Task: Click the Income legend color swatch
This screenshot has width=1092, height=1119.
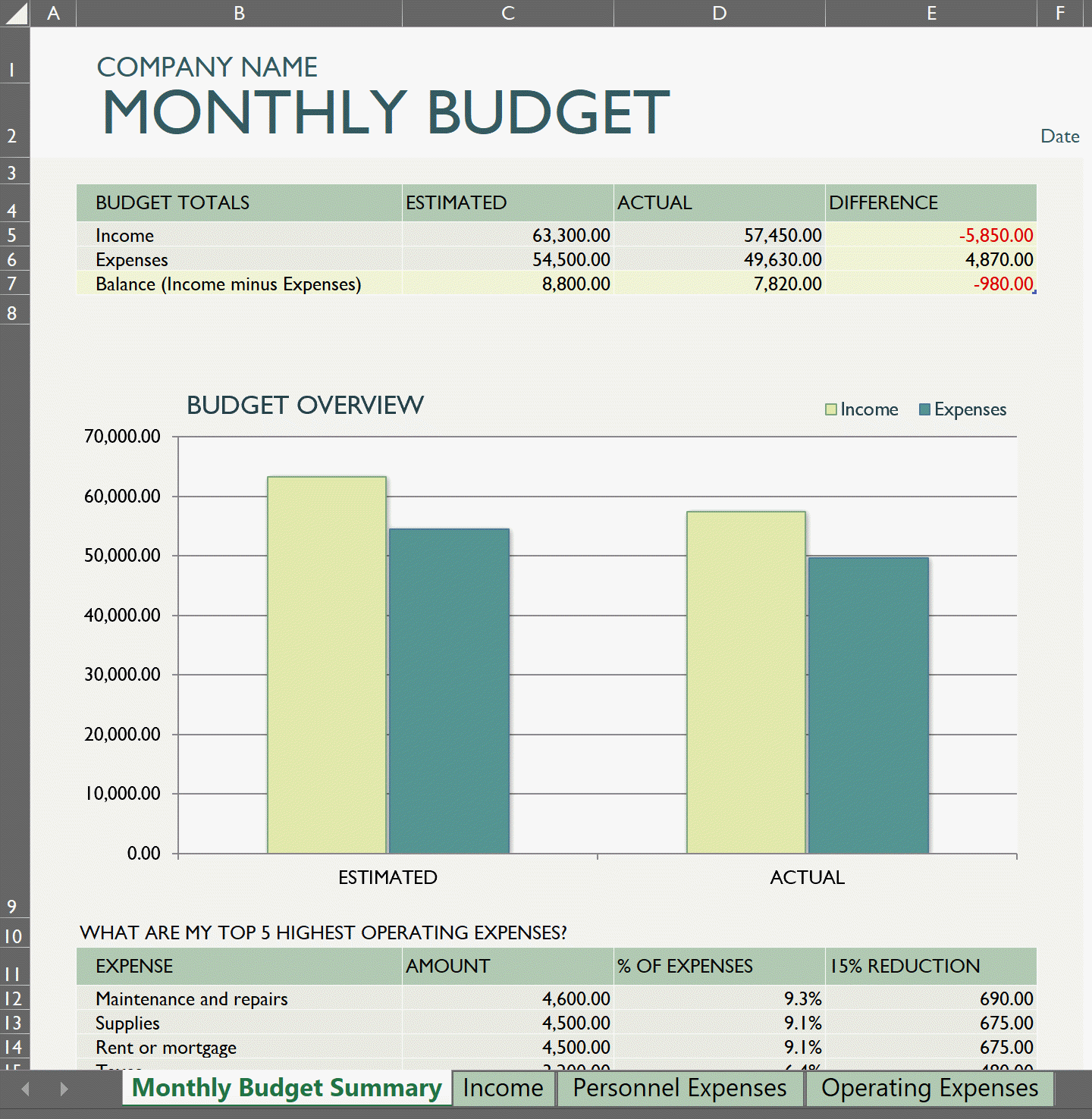Action: click(x=831, y=409)
